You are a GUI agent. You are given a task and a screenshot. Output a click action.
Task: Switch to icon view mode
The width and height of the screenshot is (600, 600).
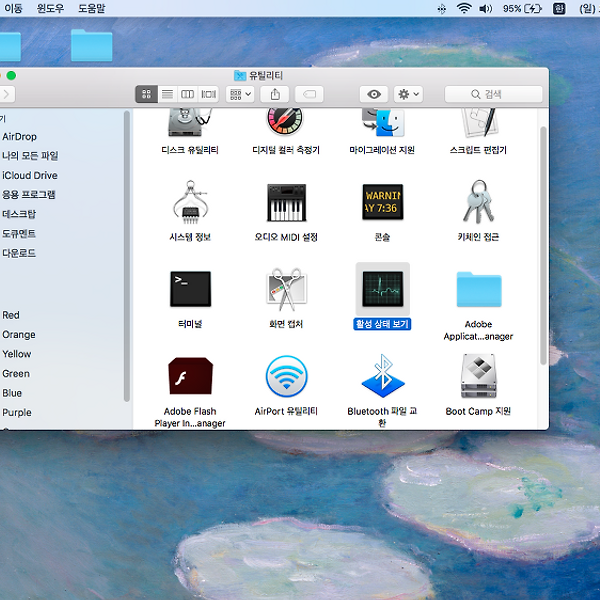(146, 94)
